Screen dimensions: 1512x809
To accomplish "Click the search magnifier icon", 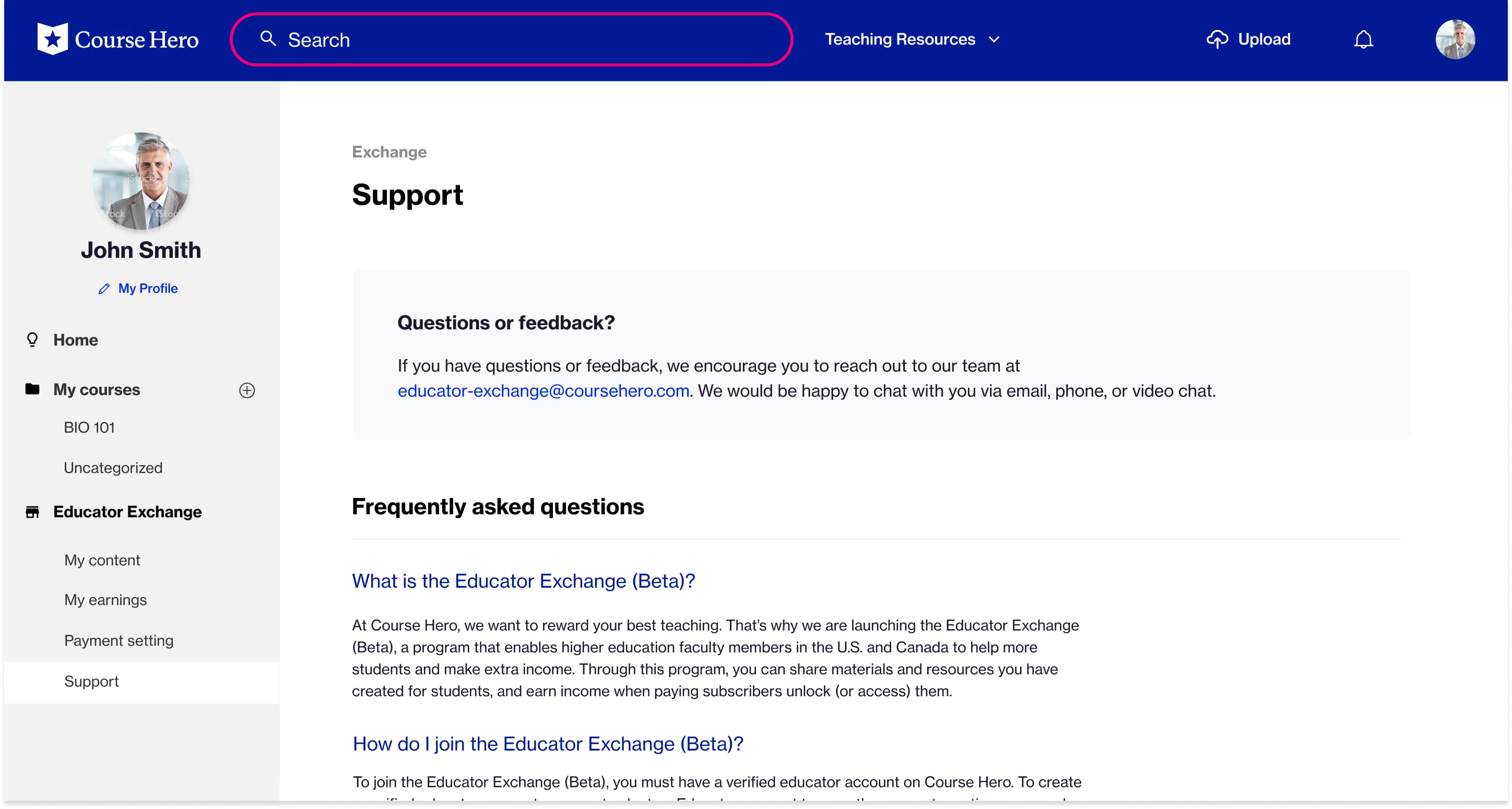I will [x=268, y=39].
